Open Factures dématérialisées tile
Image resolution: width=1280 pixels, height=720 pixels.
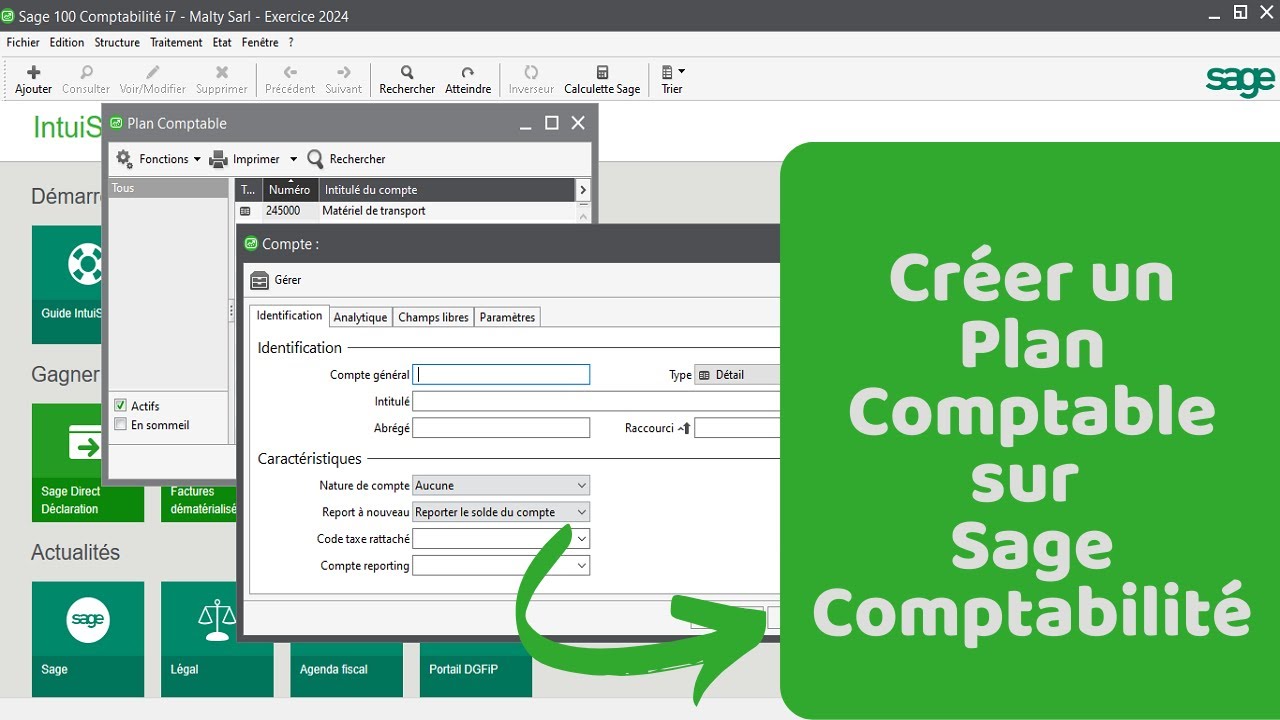point(199,504)
